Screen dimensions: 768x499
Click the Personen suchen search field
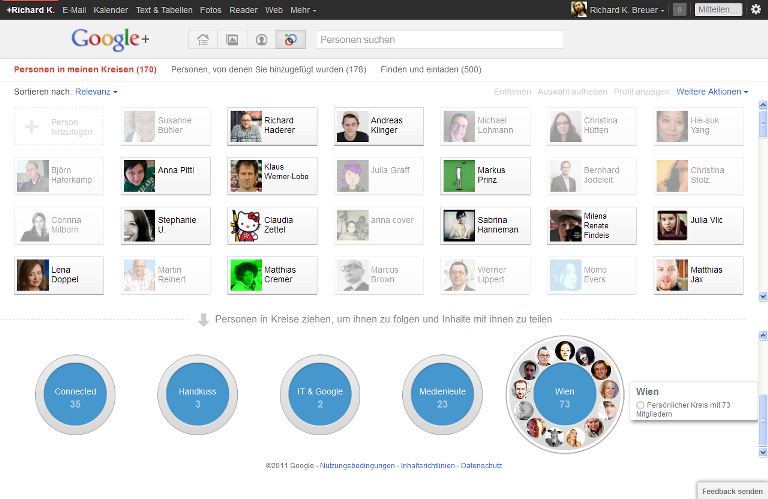[439, 40]
